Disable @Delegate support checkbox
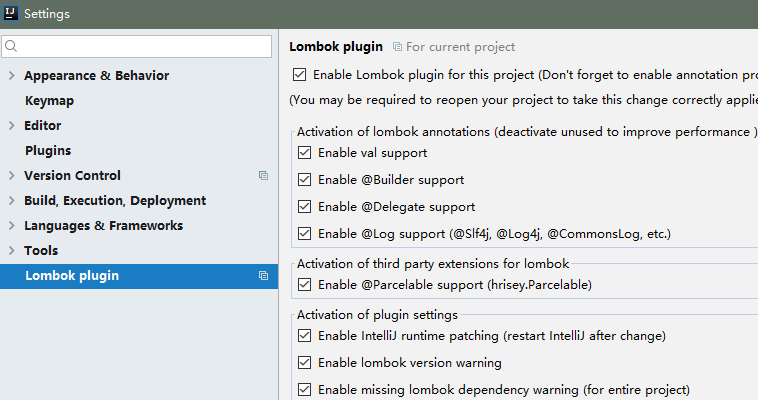Image resolution: width=758 pixels, height=400 pixels. click(x=305, y=207)
